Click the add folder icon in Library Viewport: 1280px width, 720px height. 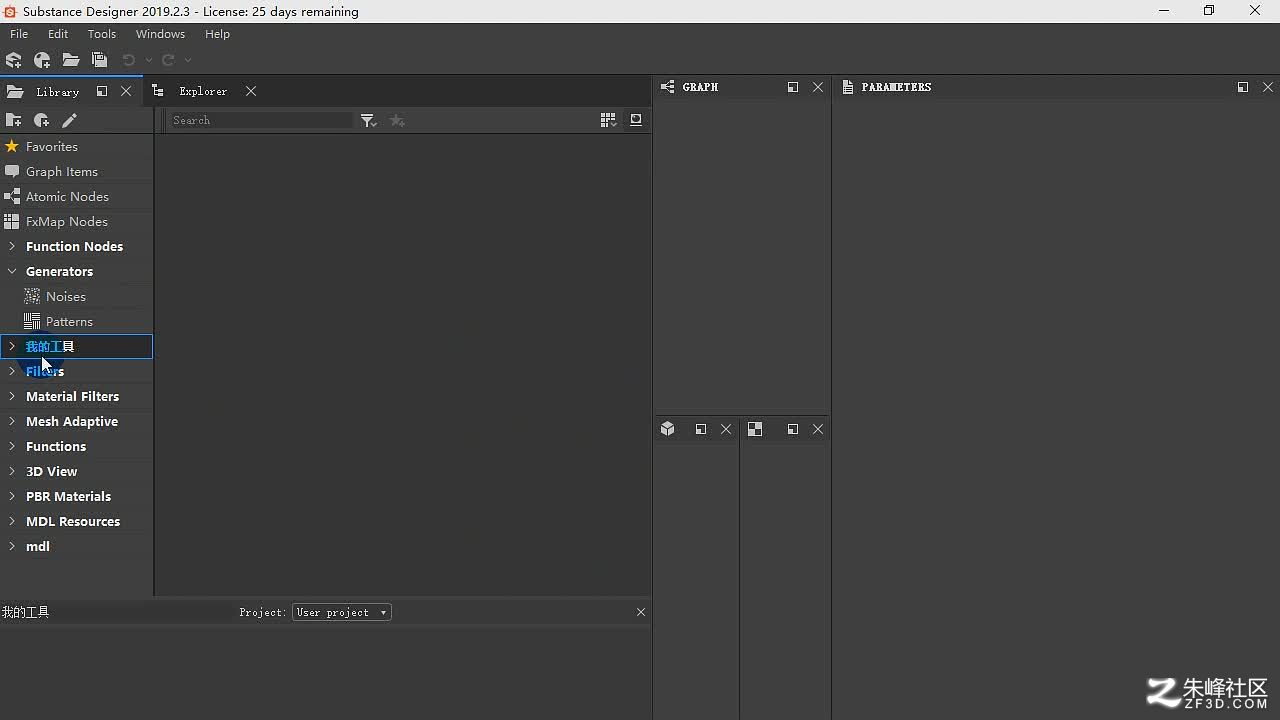[13, 120]
